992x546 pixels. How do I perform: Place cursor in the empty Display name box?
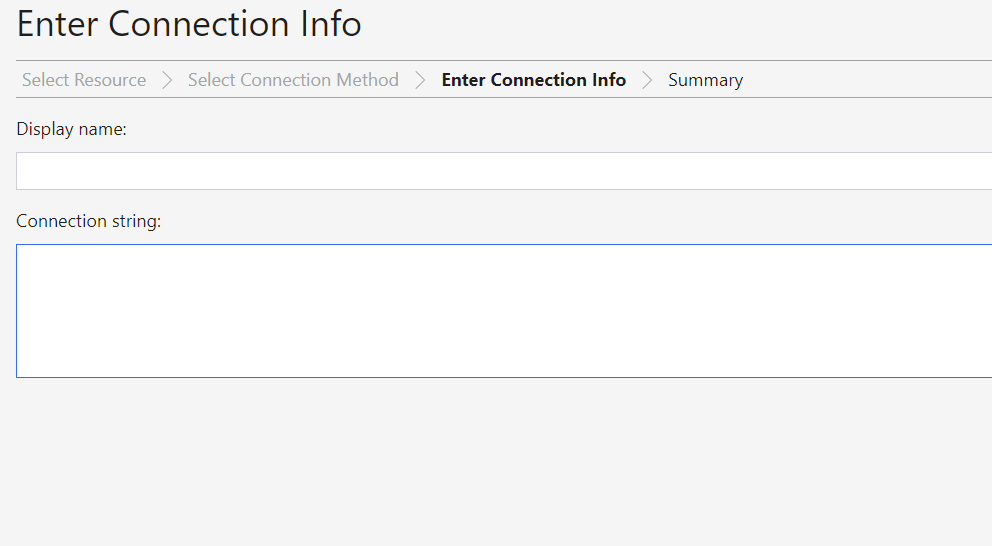coord(504,171)
